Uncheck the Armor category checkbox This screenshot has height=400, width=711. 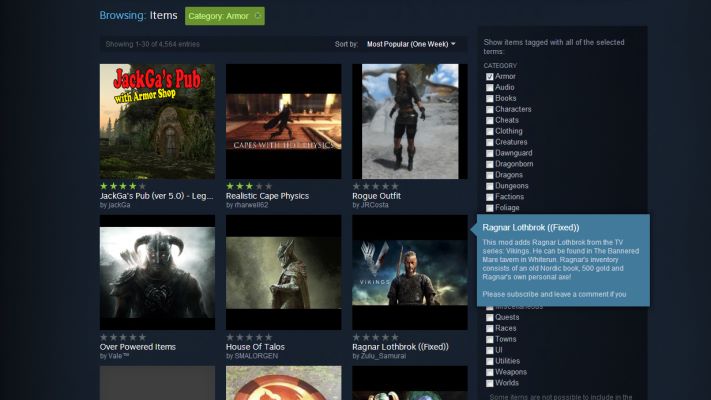pyautogui.click(x=489, y=77)
